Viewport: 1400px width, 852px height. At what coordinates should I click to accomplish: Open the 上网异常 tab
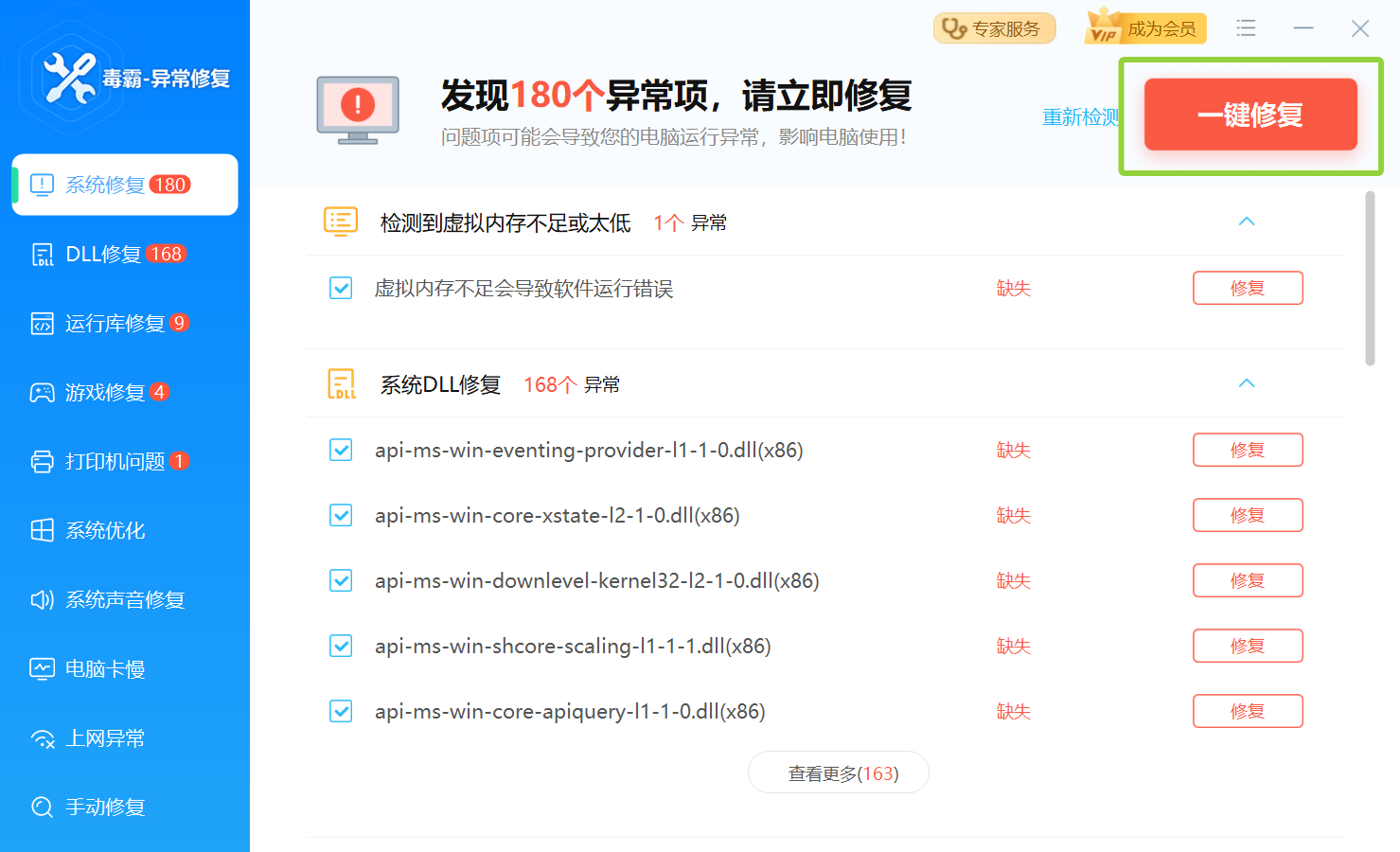(125, 738)
